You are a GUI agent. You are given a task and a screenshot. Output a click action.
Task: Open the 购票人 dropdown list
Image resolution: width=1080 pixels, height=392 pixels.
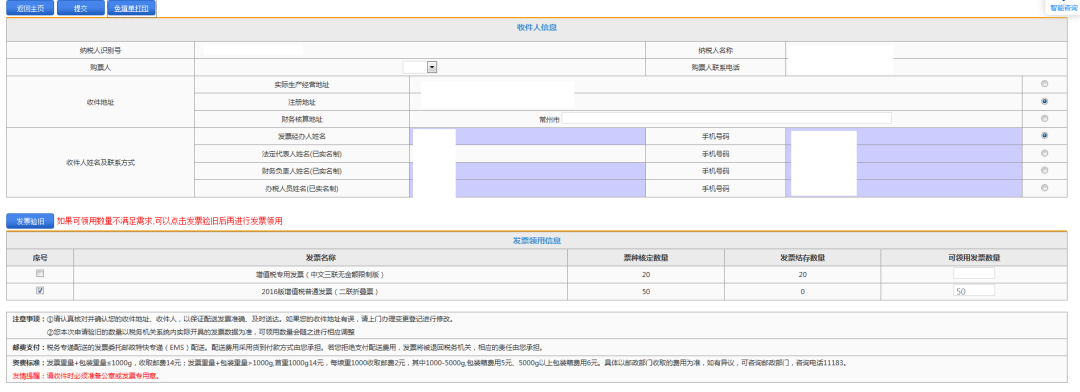tap(432, 67)
